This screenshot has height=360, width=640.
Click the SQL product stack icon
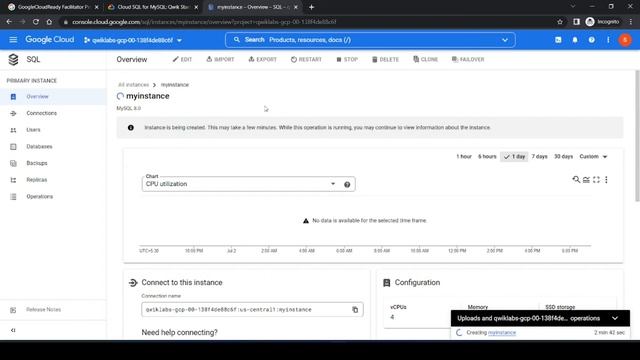point(13,60)
